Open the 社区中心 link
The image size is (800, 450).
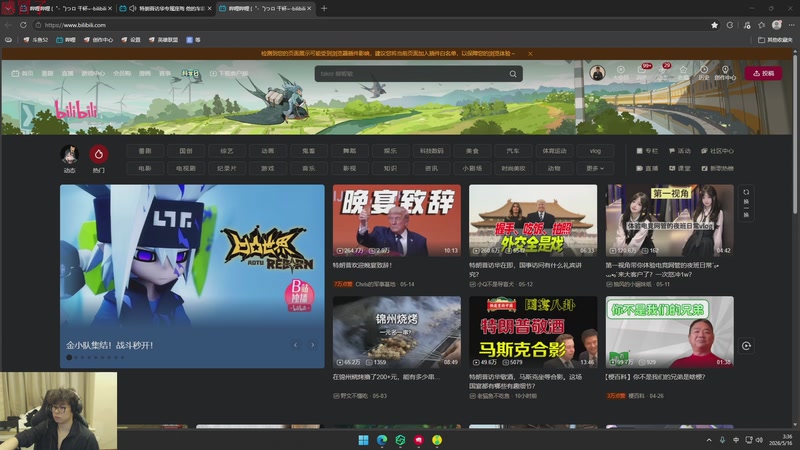(717, 151)
